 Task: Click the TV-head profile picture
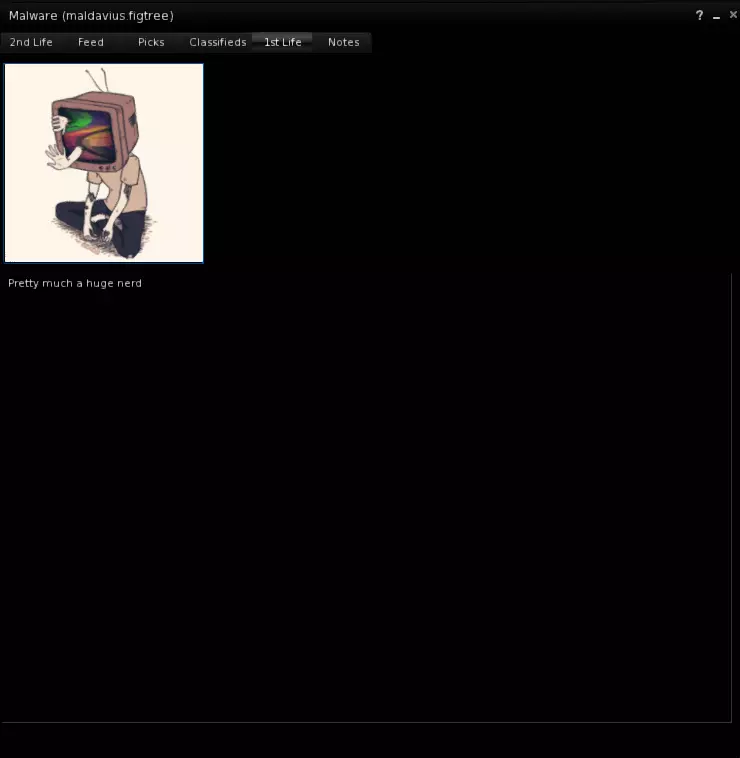tap(104, 163)
